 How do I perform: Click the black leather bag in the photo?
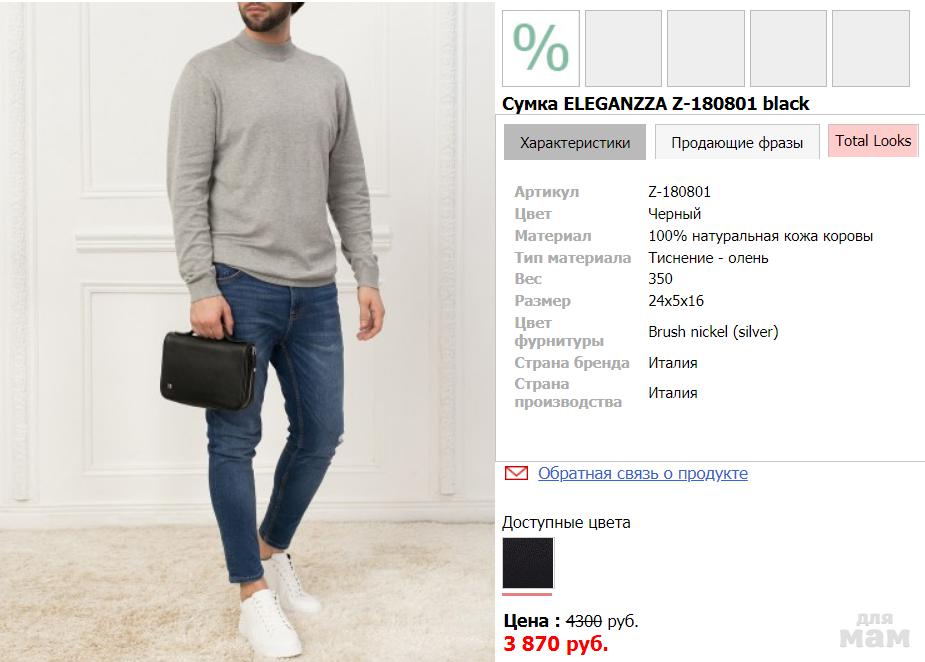point(208,370)
